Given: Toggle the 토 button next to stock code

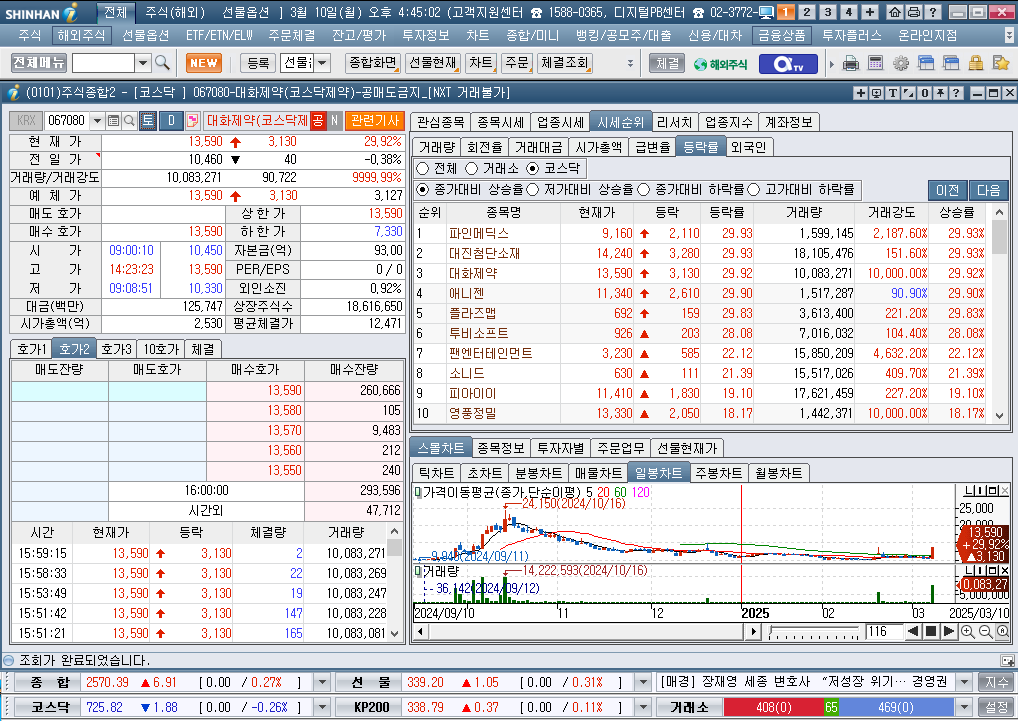Looking at the screenshot, I should (147, 121).
